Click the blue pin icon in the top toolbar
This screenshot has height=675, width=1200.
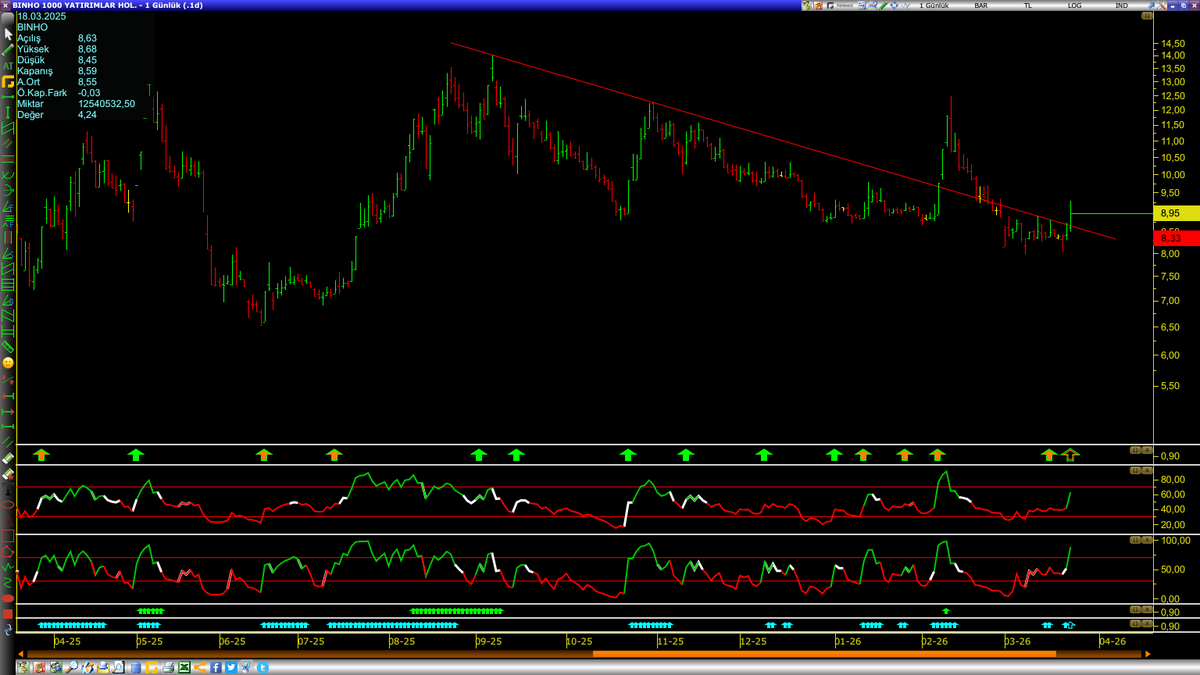coord(1150,5)
